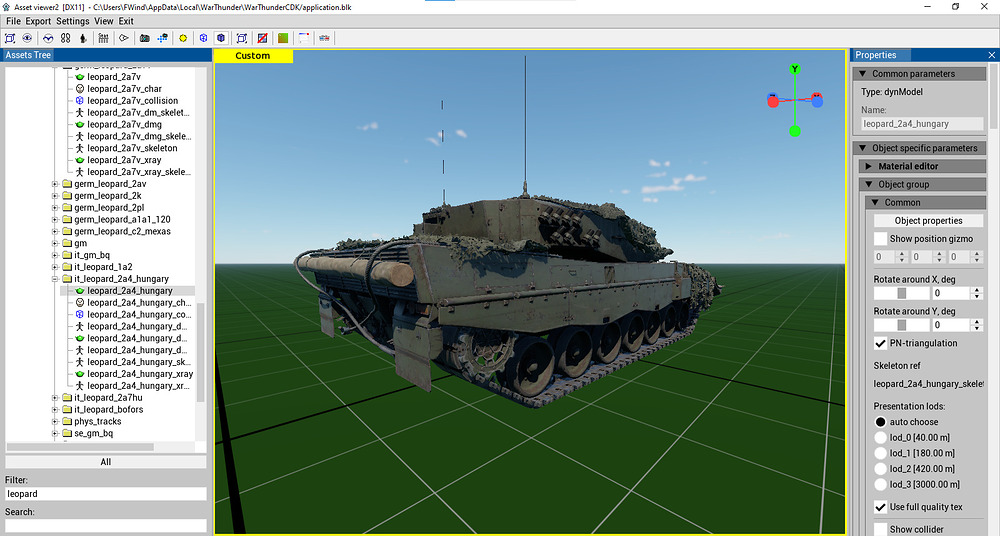Screen dimensions: 1000x536
Task: Open the Settings menu
Action: 73,21
